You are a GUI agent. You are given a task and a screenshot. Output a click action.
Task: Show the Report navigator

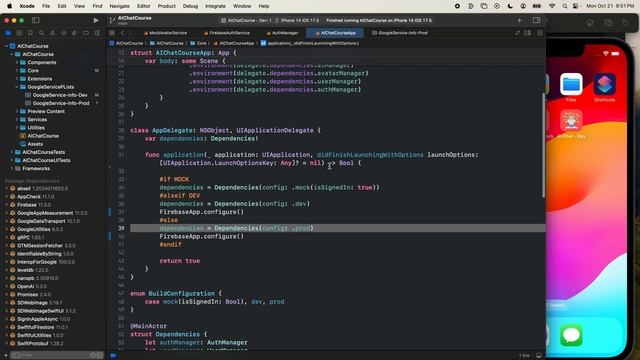(x=97, y=33)
